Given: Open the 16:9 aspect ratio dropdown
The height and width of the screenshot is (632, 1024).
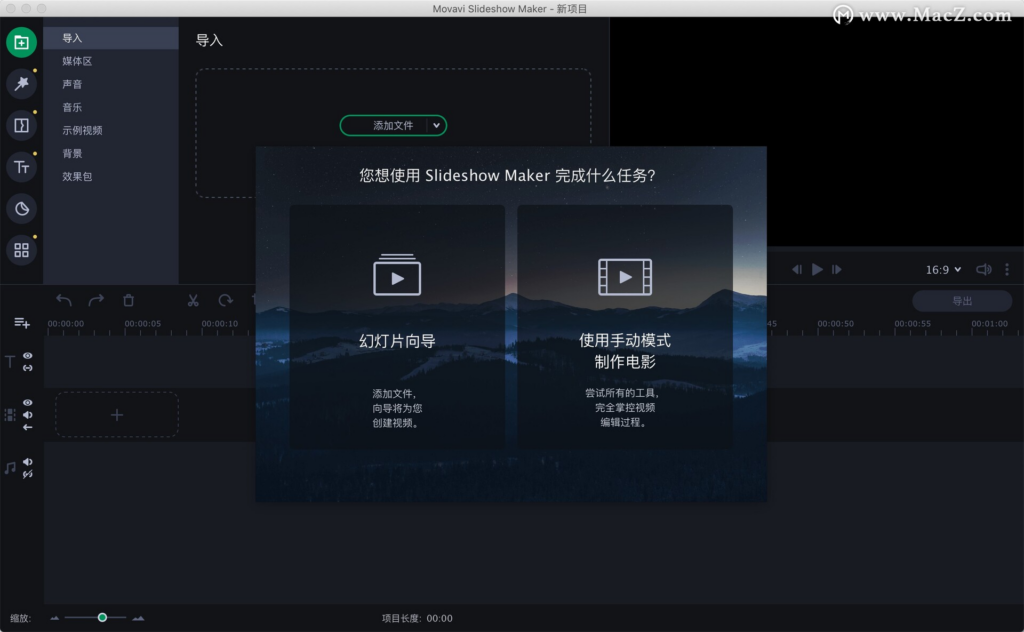Looking at the screenshot, I should click(943, 269).
